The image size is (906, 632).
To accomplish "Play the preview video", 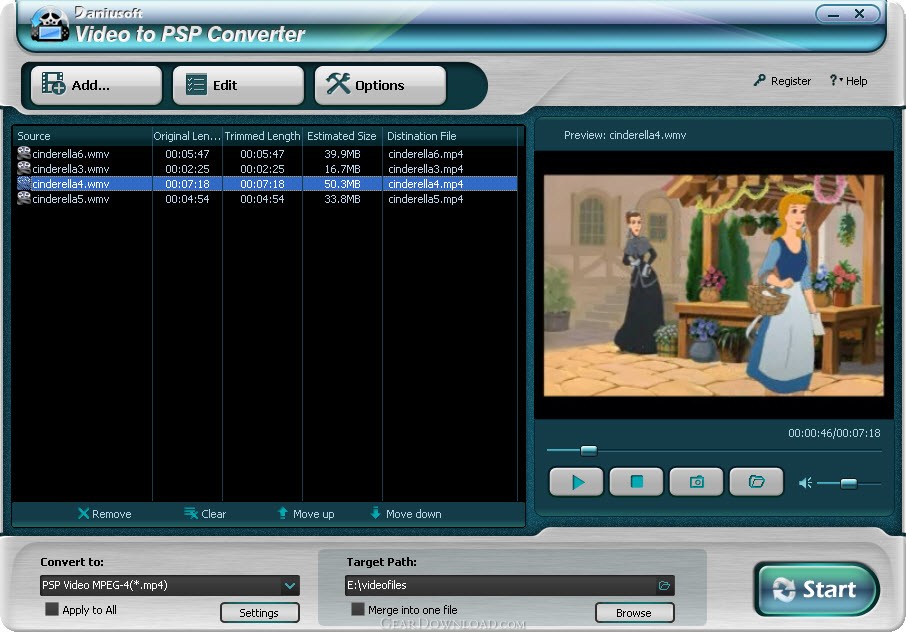I will tap(576, 482).
